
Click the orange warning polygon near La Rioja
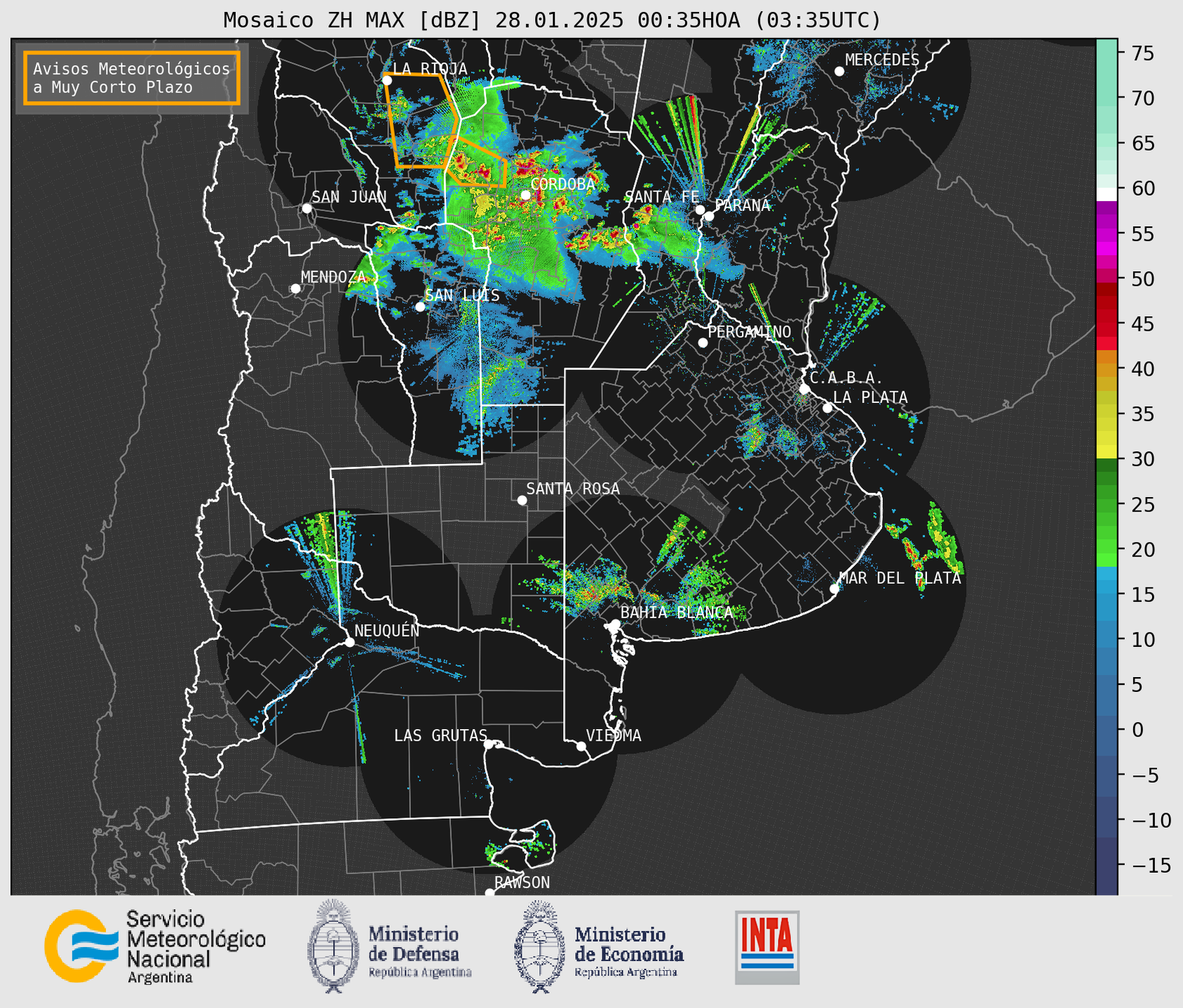point(421,120)
